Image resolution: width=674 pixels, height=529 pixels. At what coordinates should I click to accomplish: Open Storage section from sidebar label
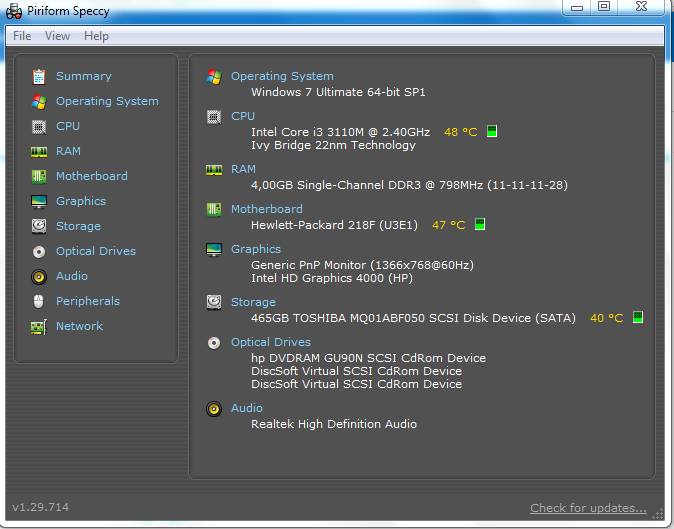tap(78, 226)
